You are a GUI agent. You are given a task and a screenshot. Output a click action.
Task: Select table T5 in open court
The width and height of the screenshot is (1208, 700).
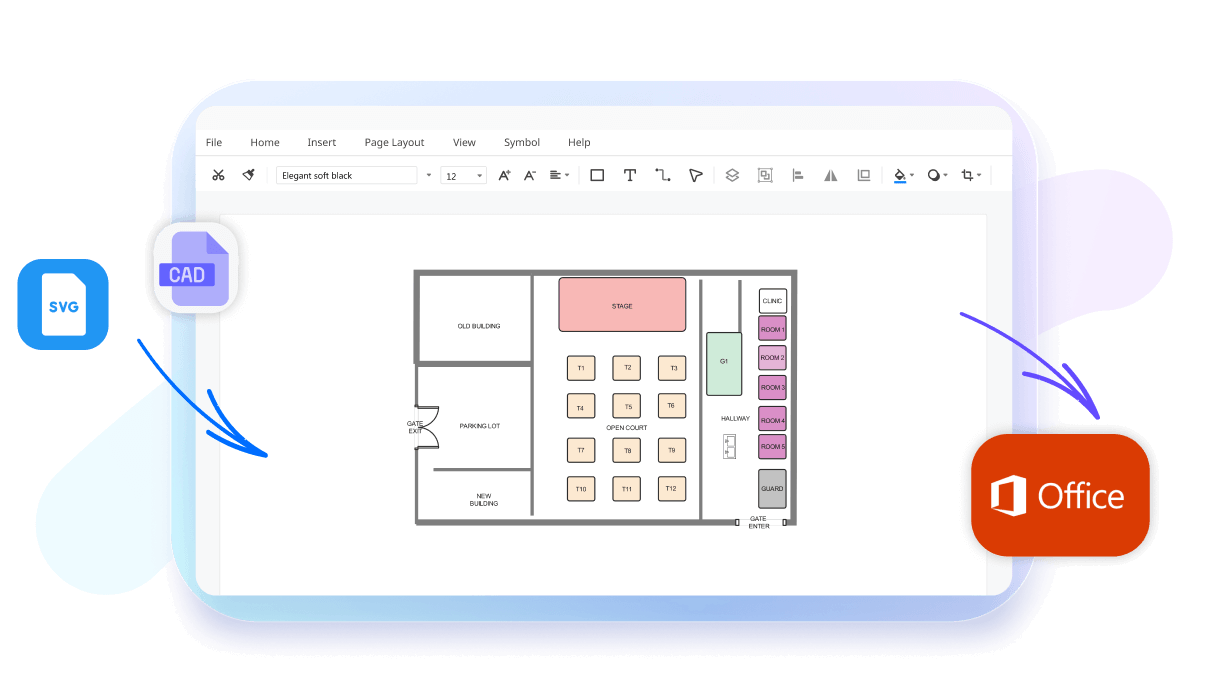tap(627, 406)
